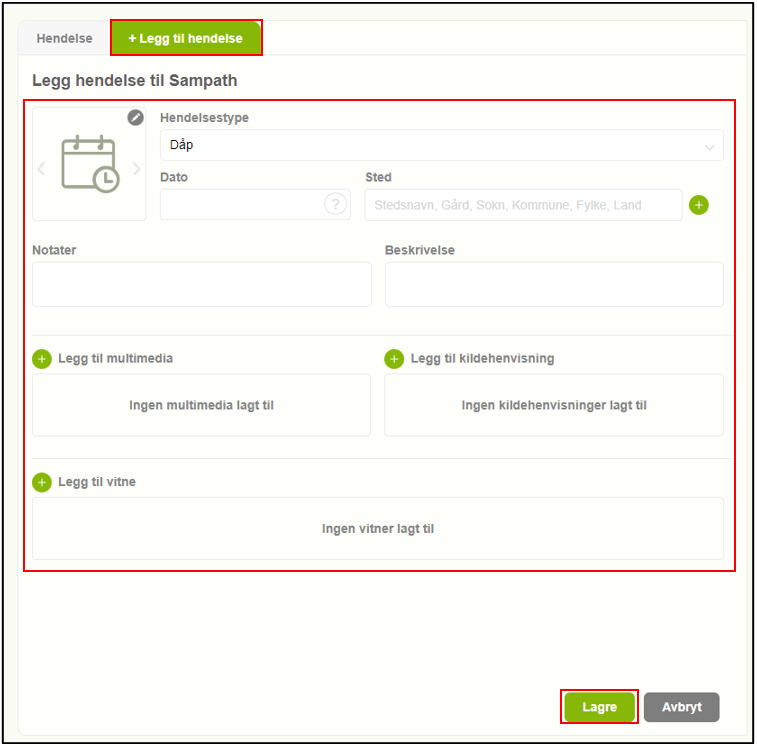Click plus icon for Legg til vitne
The width and height of the screenshot is (757, 747).
pos(42,482)
